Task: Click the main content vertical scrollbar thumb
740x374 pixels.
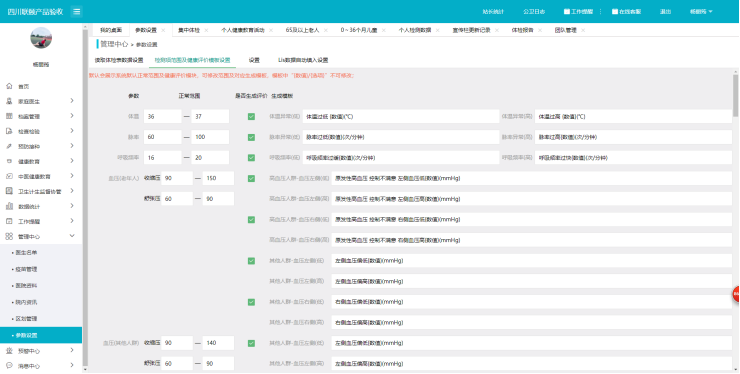Action: (735, 95)
